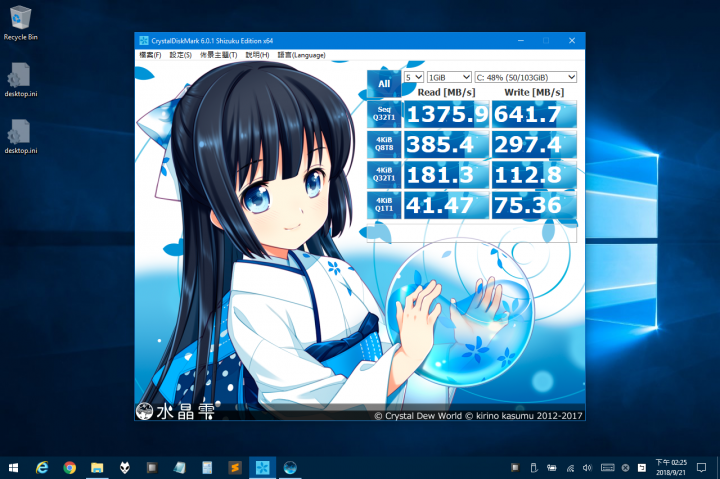Click the network tray icon

(x=570, y=468)
